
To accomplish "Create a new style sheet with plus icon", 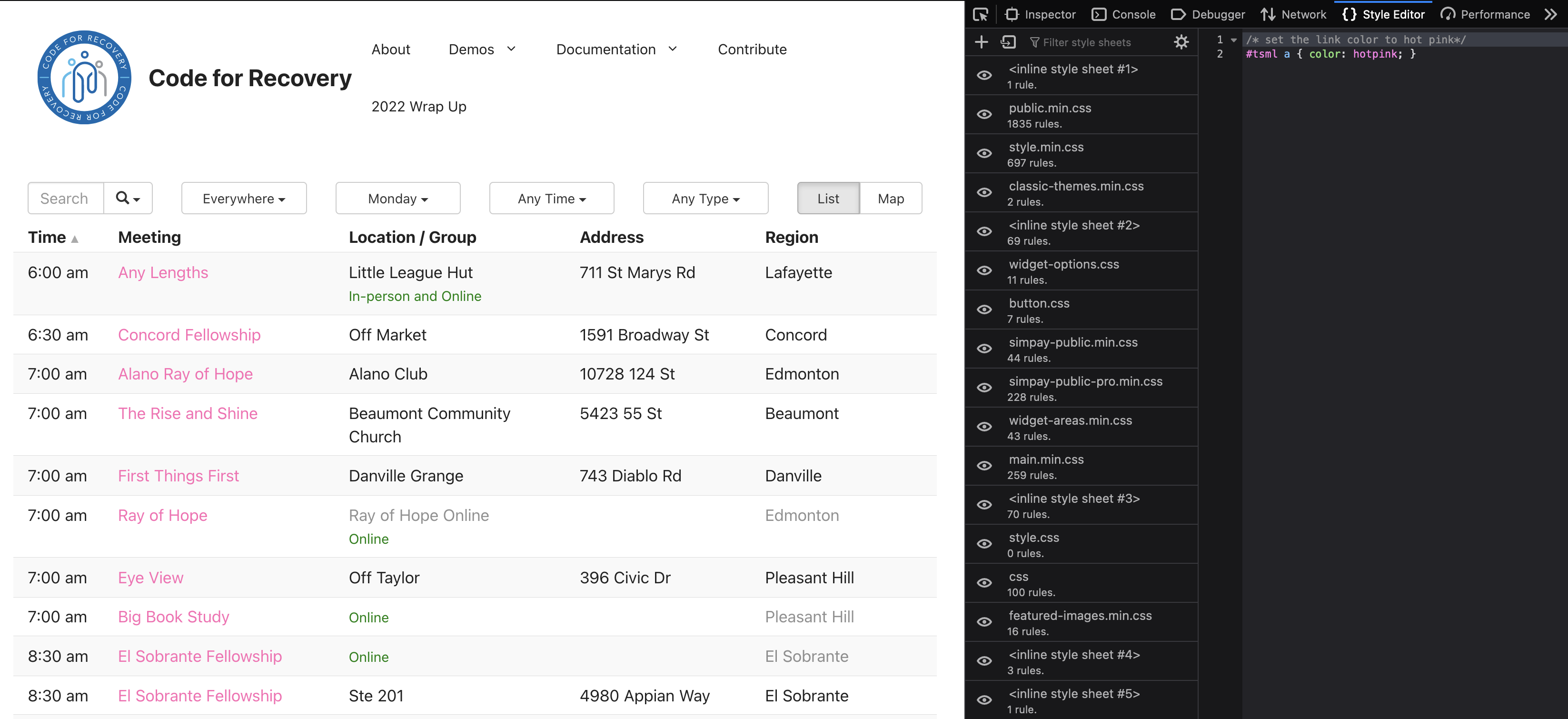I will pyautogui.click(x=981, y=42).
